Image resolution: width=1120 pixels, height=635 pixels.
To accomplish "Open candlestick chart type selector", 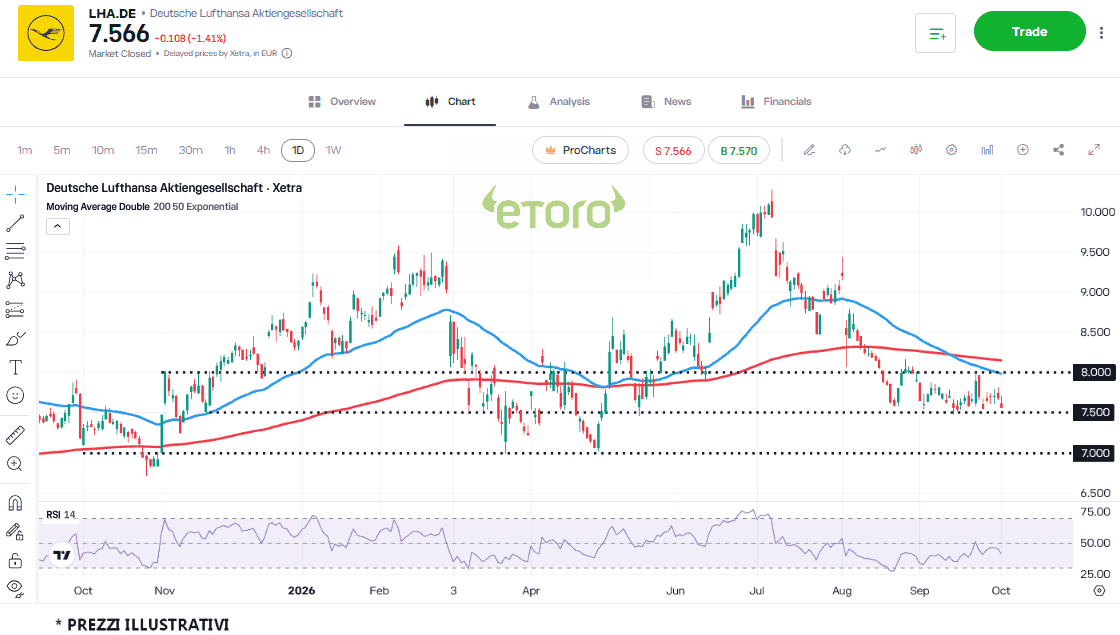I will coord(916,150).
